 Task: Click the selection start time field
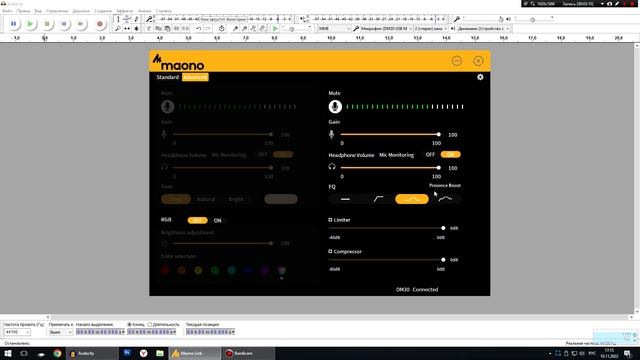pos(100,332)
